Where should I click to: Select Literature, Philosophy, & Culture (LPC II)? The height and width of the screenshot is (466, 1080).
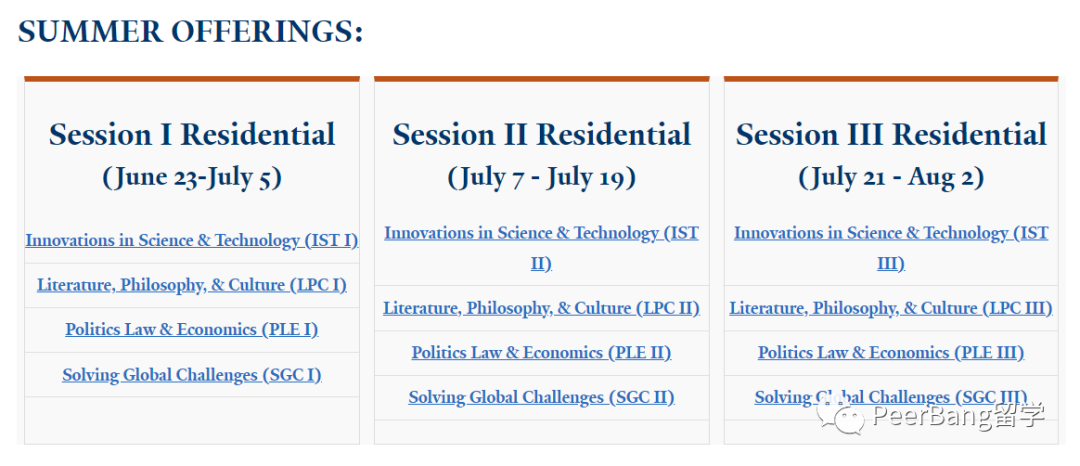tap(541, 307)
